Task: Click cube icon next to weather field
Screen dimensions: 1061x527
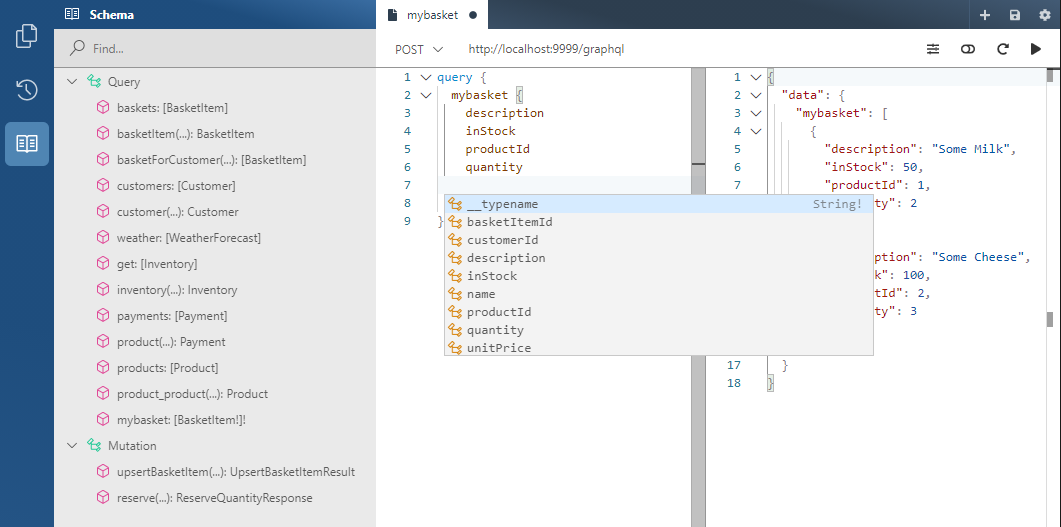Action: 103,237
